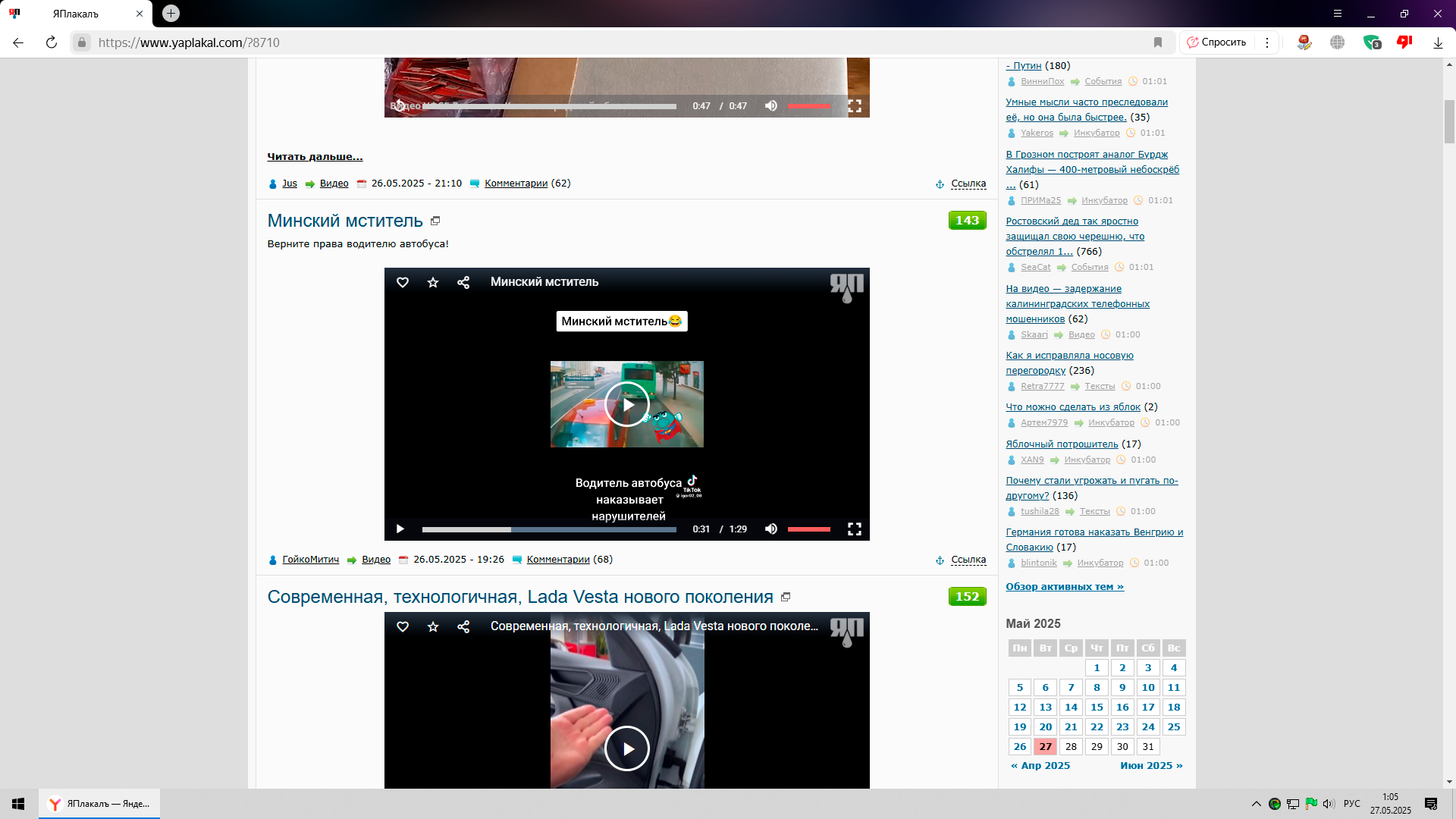Screen dimensions: 1456x819
Task: Show site security info via lock icon
Action: (x=82, y=42)
